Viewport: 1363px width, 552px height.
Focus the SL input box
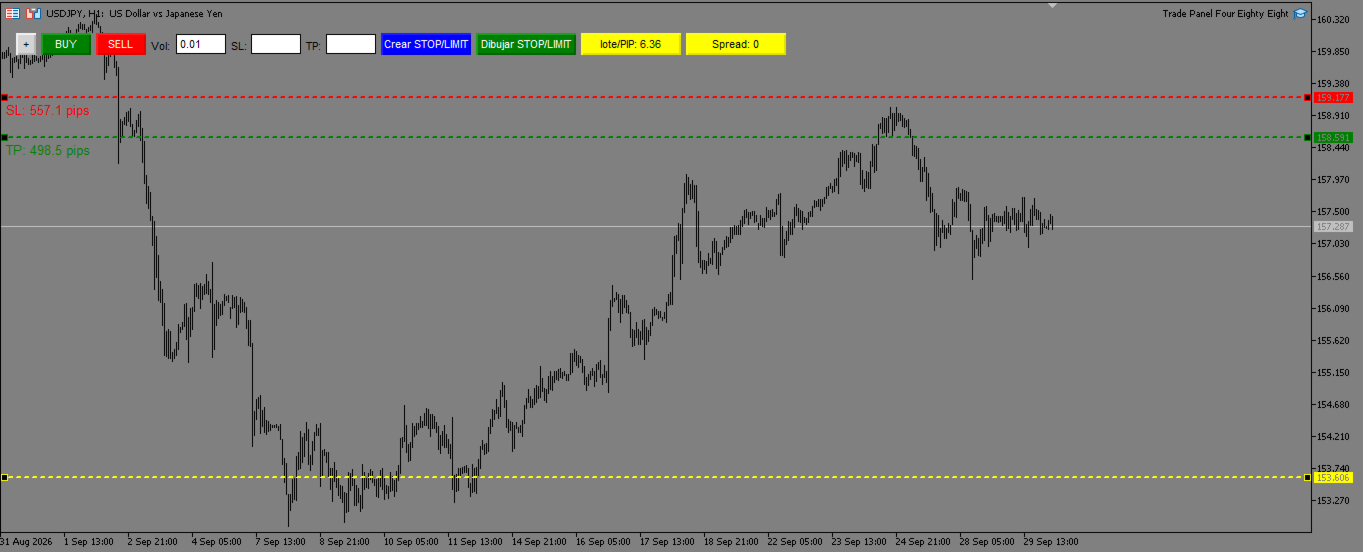point(276,44)
